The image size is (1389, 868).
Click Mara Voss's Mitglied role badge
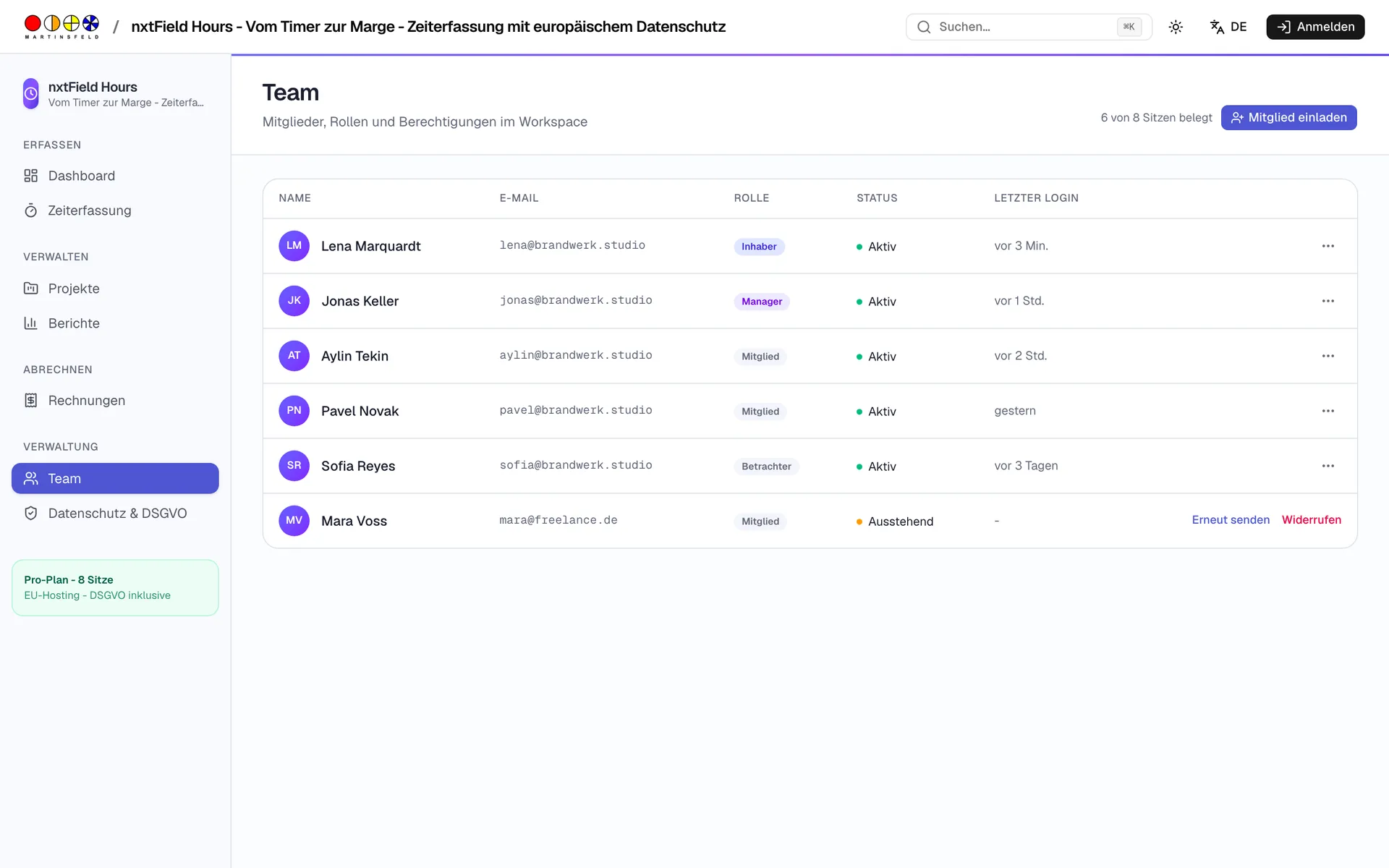[x=760, y=522]
